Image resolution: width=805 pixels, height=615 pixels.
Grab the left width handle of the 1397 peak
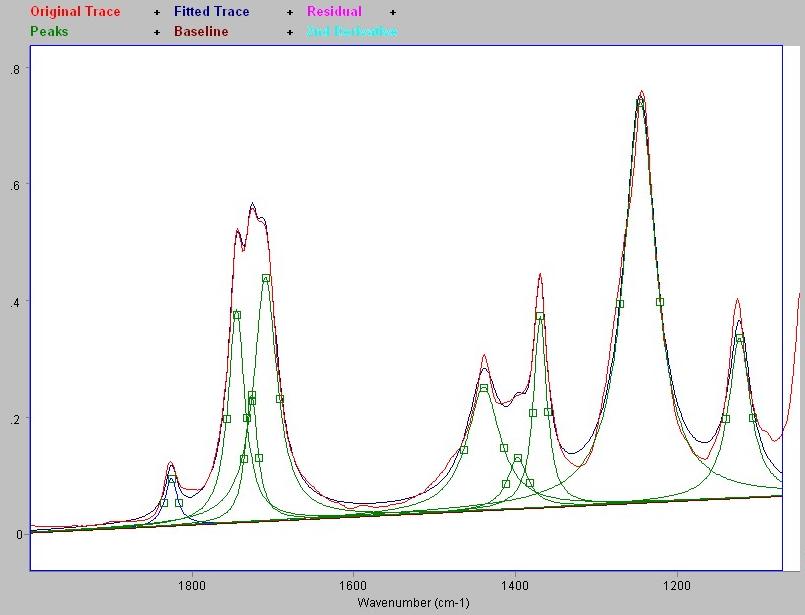(x=506, y=484)
